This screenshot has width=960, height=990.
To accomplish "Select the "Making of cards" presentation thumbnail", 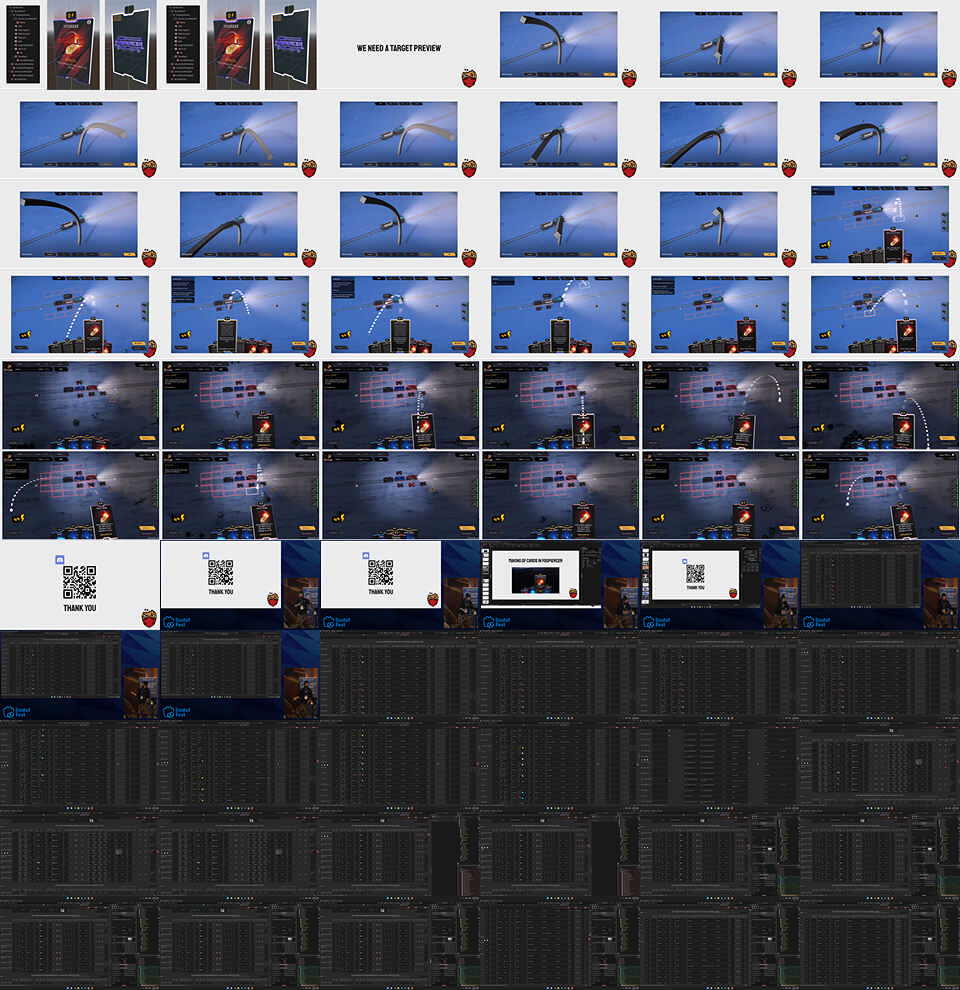I will tap(559, 585).
